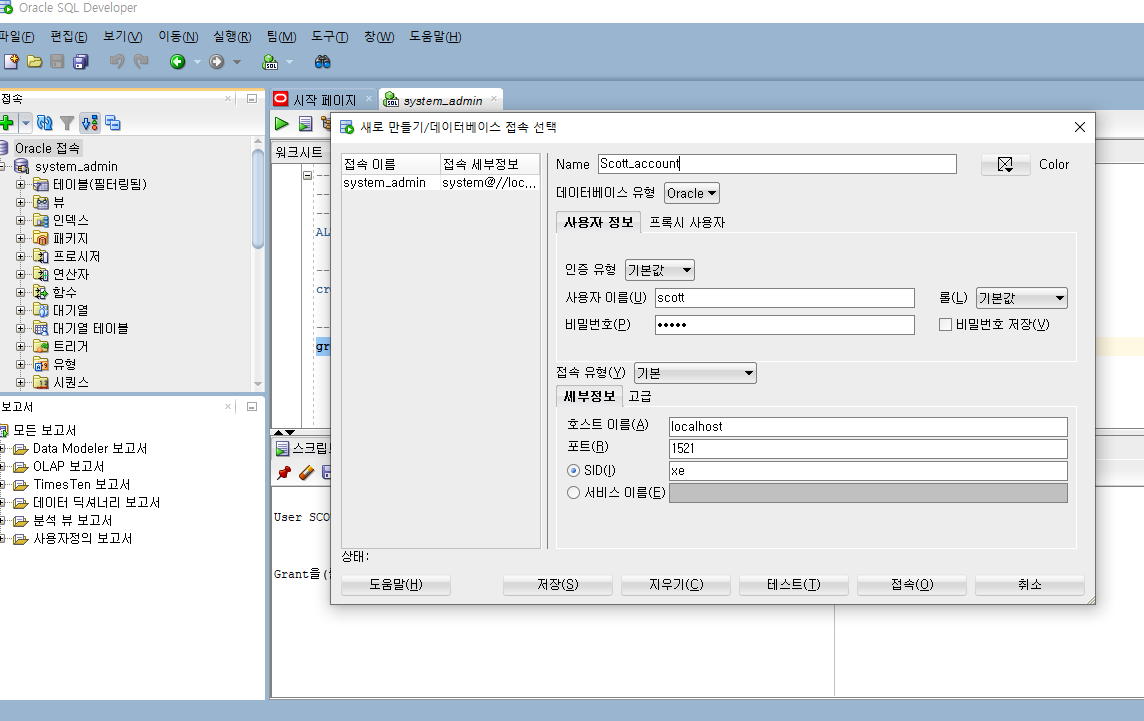Expand the 시퀀스 tree node
Image resolution: width=1144 pixels, height=721 pixels.
click(20, 382)
